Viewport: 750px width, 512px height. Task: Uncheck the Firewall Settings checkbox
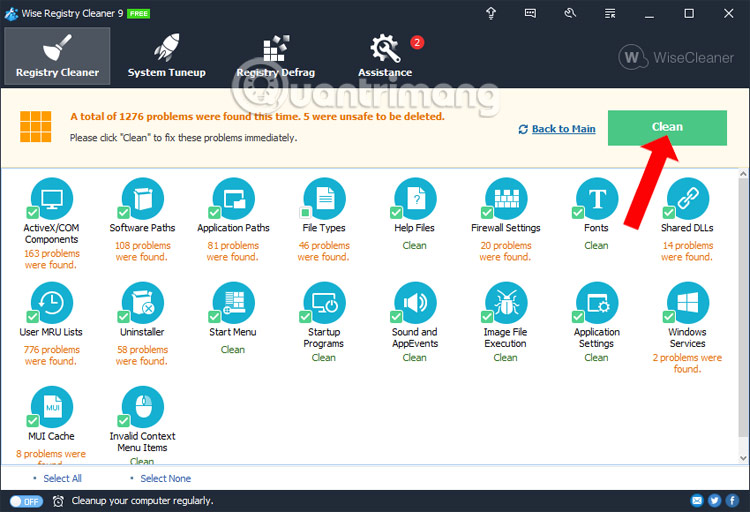(487, 212)
